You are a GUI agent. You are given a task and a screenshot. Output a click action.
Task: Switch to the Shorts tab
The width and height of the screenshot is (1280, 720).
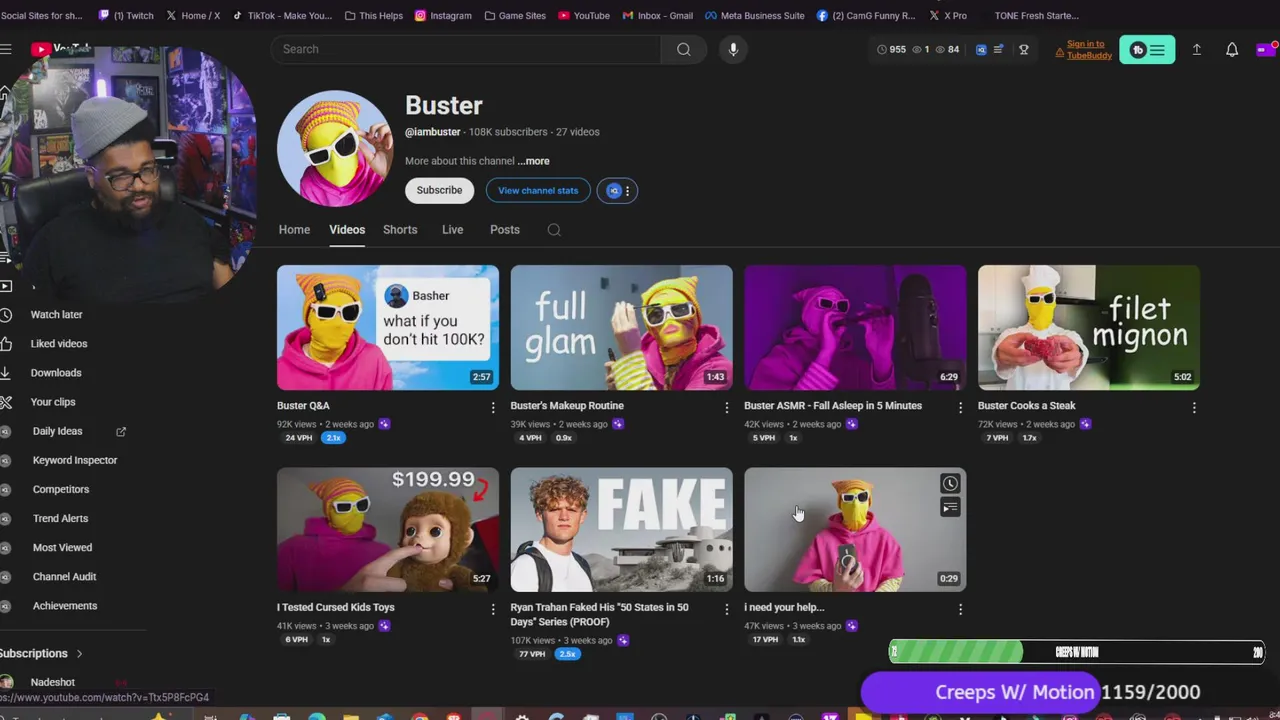400,230
